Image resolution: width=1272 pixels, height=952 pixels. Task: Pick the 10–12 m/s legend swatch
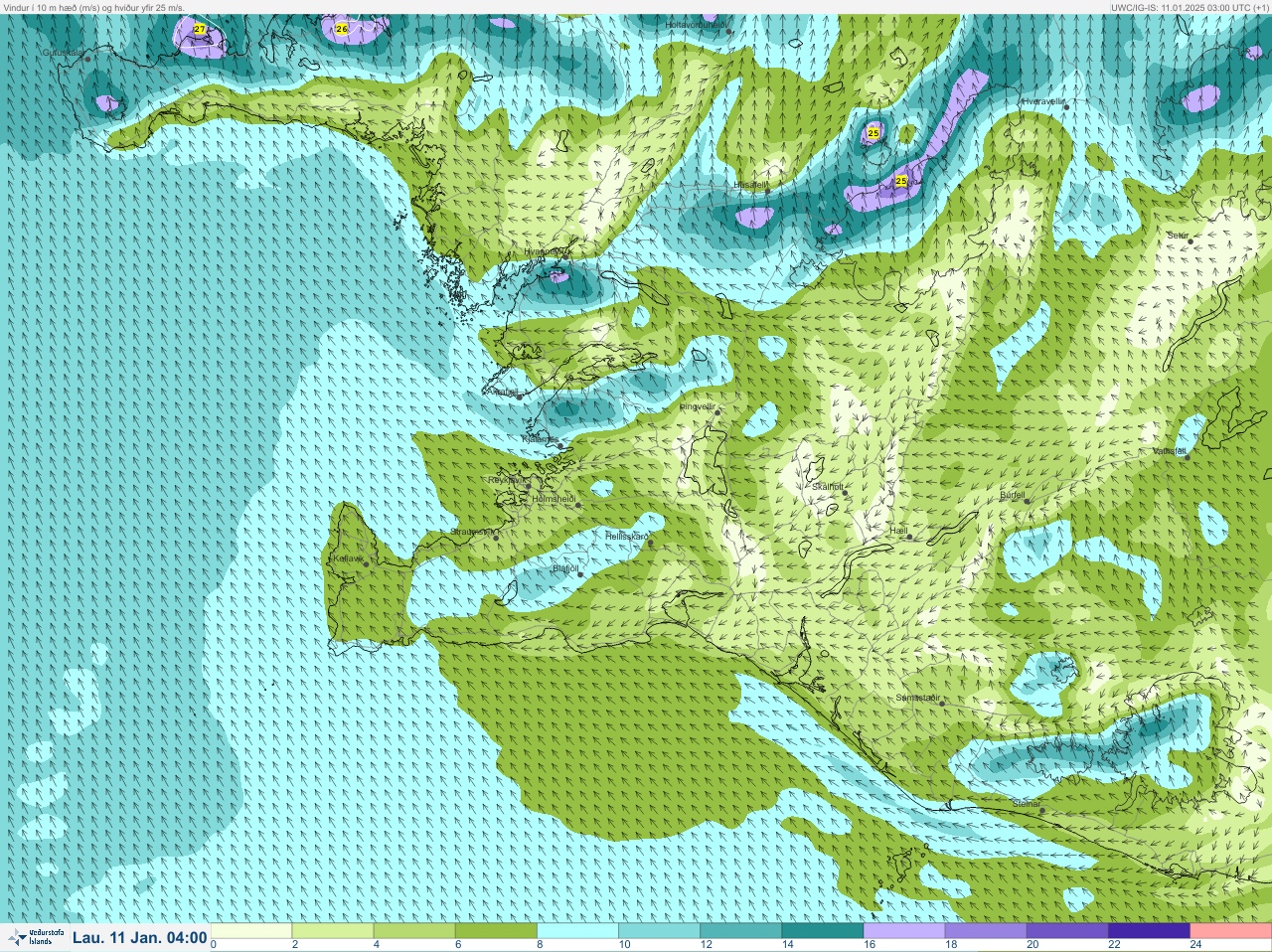pyautogui.click(x=659, y=931)
